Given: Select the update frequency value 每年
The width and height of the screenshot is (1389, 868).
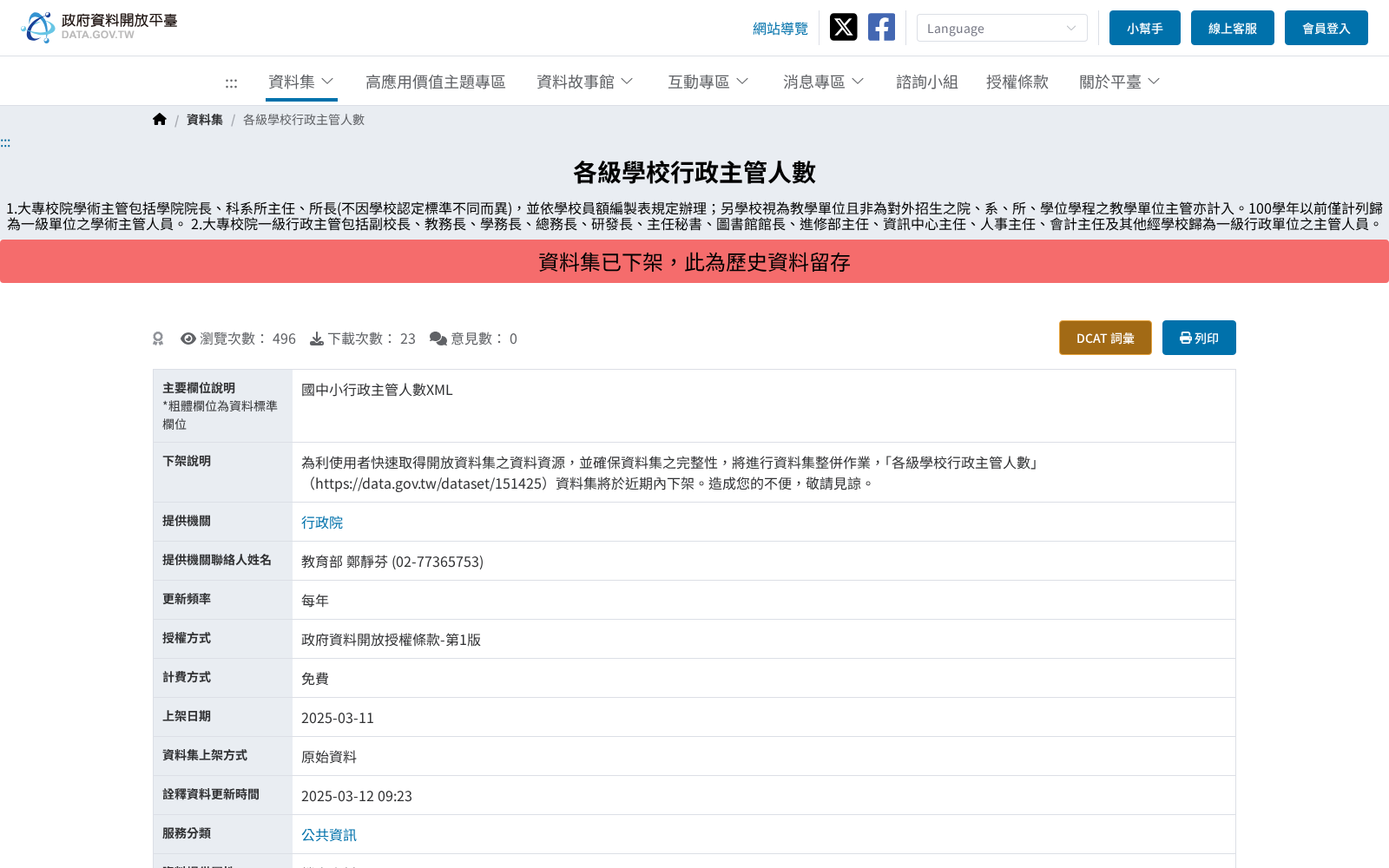Looking at the screenshot, I should 315,601.
